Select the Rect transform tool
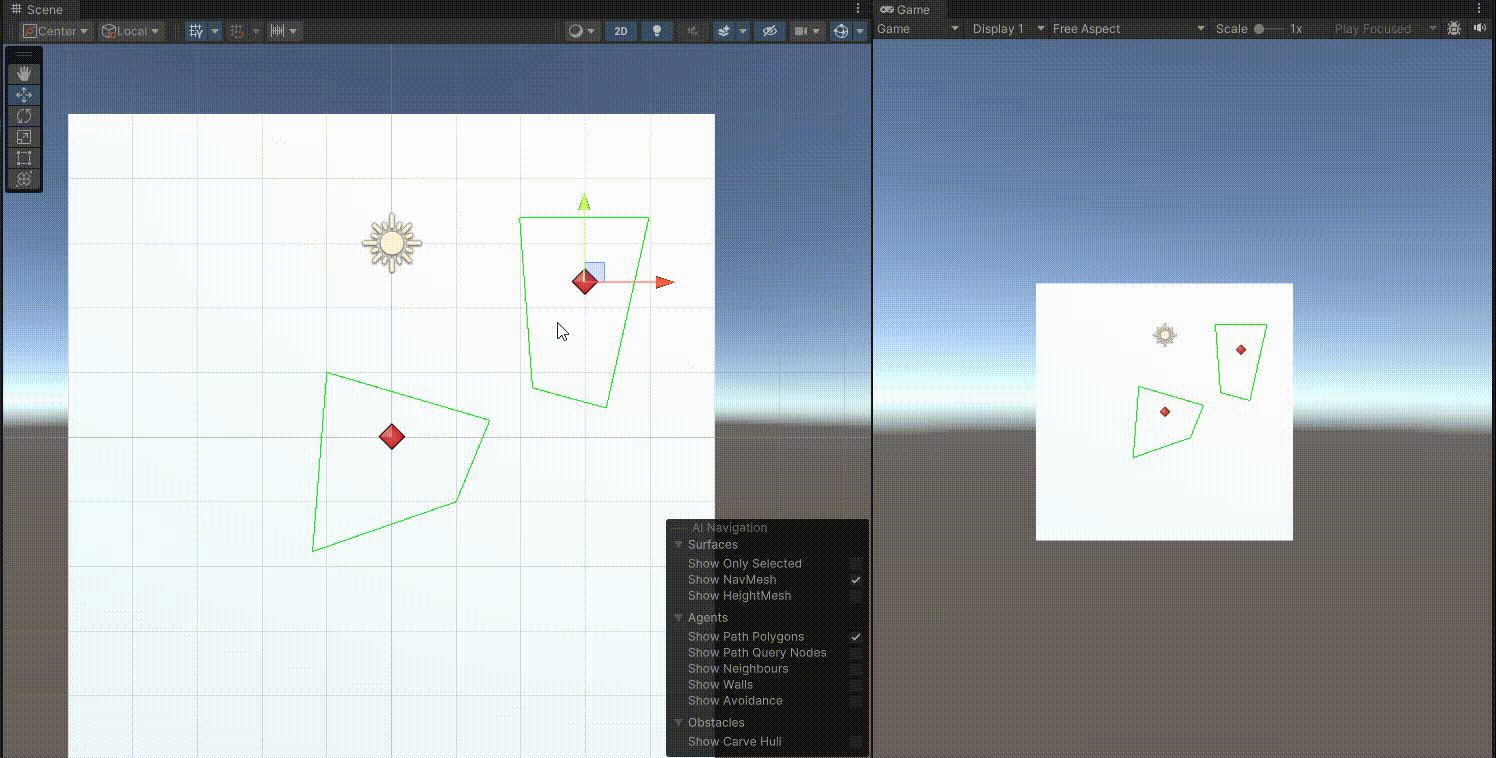Viewport: 1496px width, 758px height. (24, 158)
